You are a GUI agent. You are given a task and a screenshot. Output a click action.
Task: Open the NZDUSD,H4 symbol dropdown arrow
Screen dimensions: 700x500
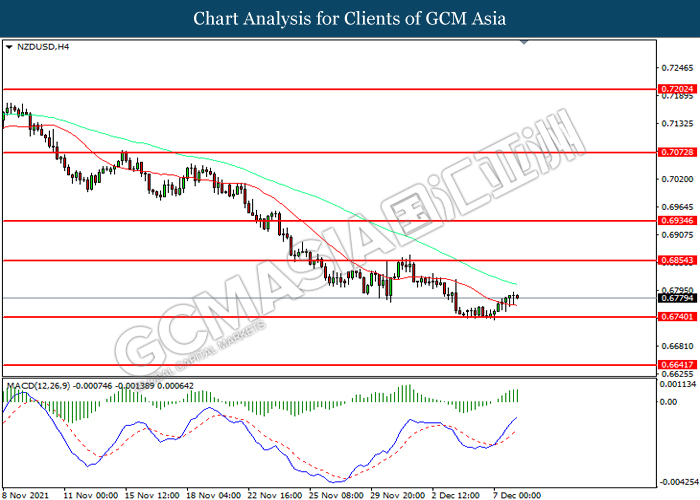tap(9, 47)
